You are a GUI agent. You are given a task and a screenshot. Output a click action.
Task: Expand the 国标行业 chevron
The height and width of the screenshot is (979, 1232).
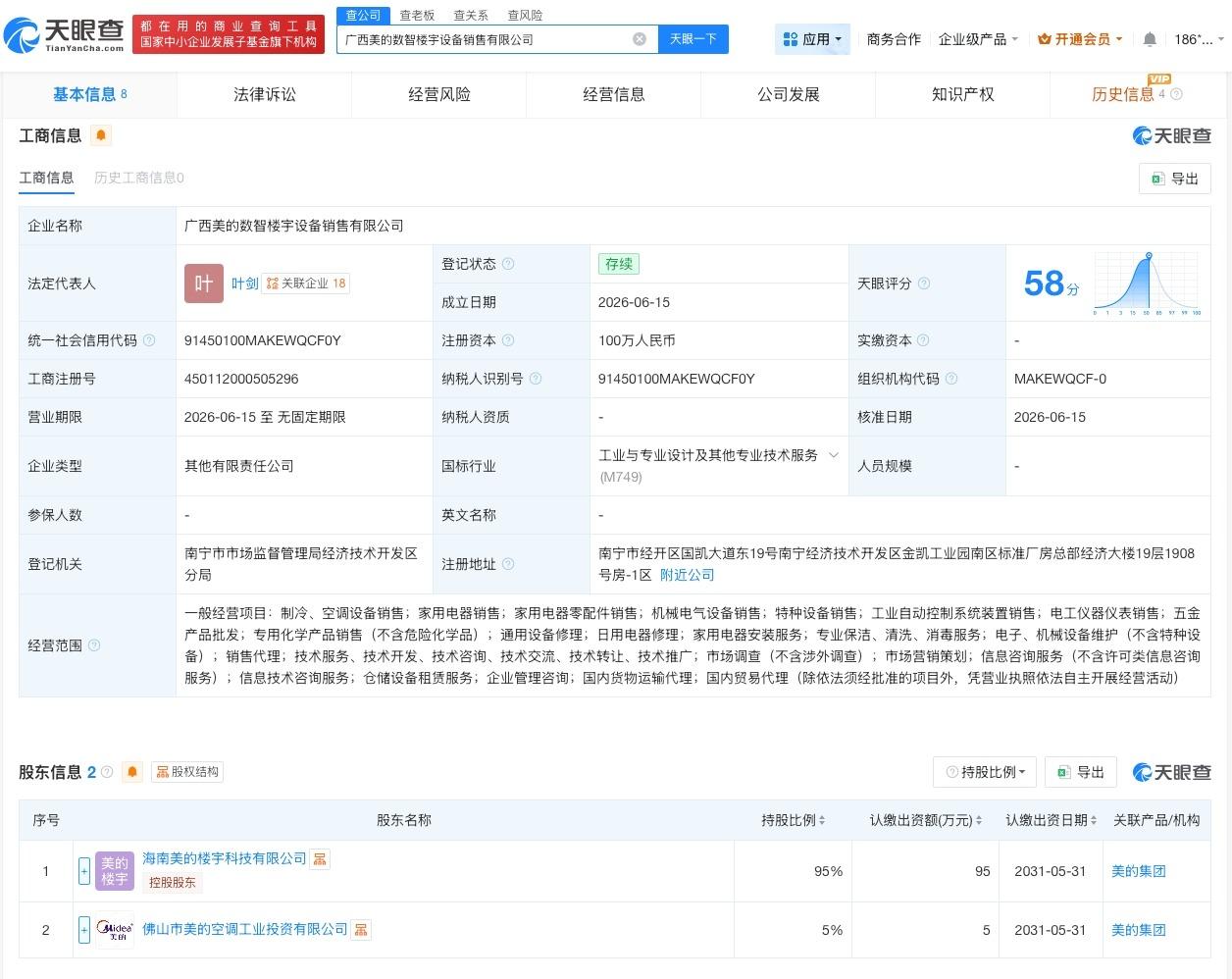834,455
